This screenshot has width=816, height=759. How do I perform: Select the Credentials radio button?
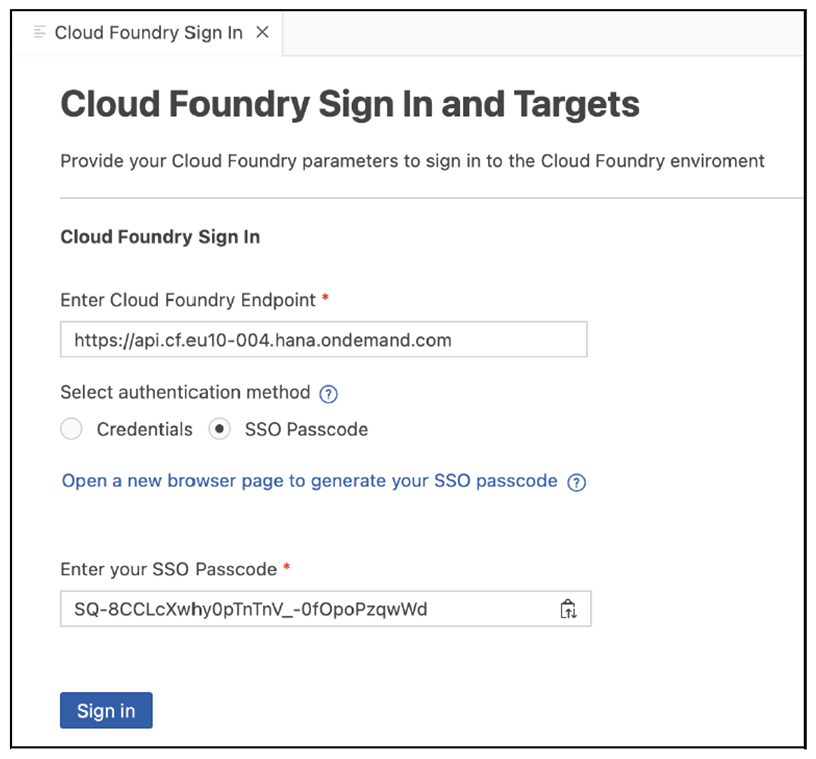(x=71, y=429)
